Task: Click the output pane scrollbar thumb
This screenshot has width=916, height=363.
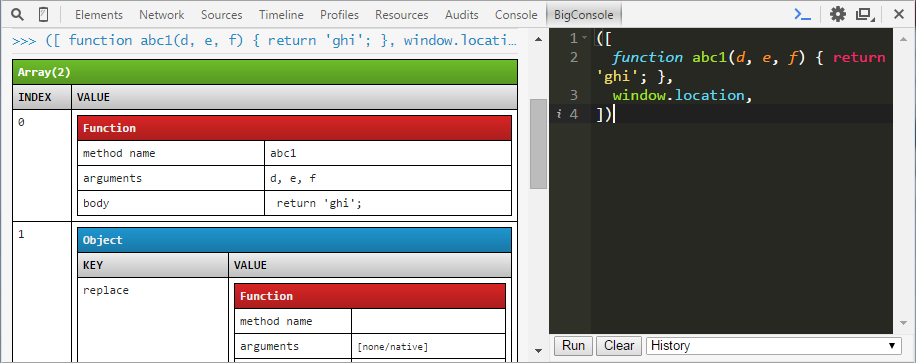Action: (x=538, y=144)
